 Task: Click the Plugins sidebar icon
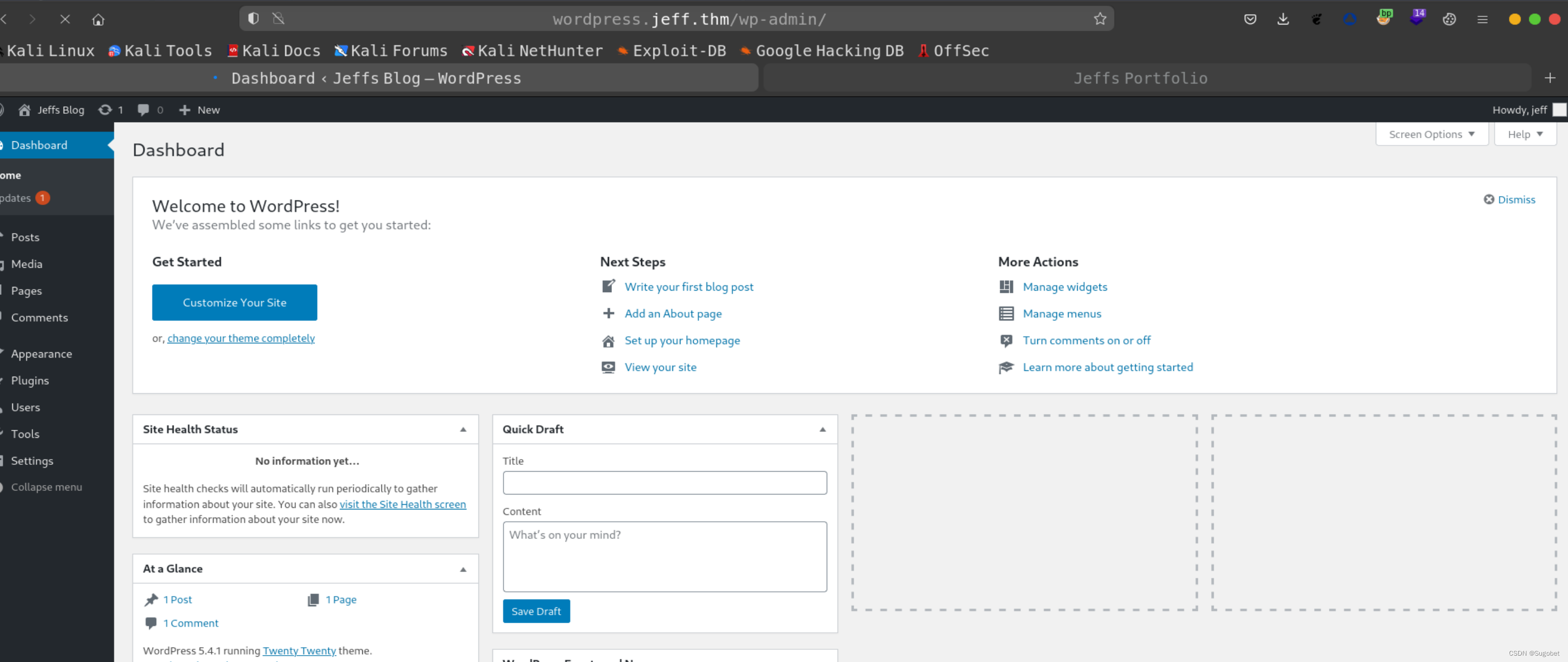pyautogui.click(x=29, y=380)
